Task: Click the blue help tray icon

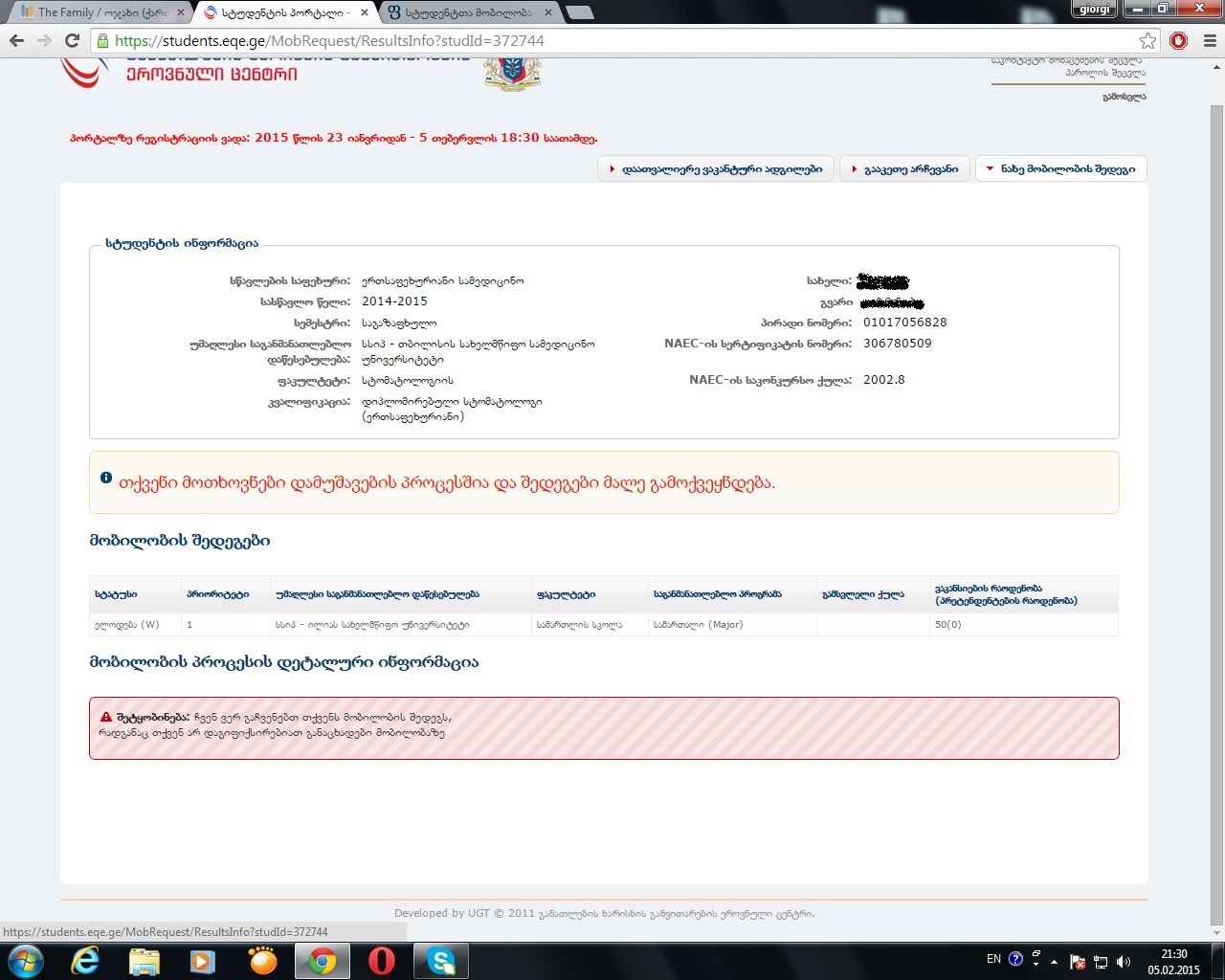Action: [x=1016, y=958]
